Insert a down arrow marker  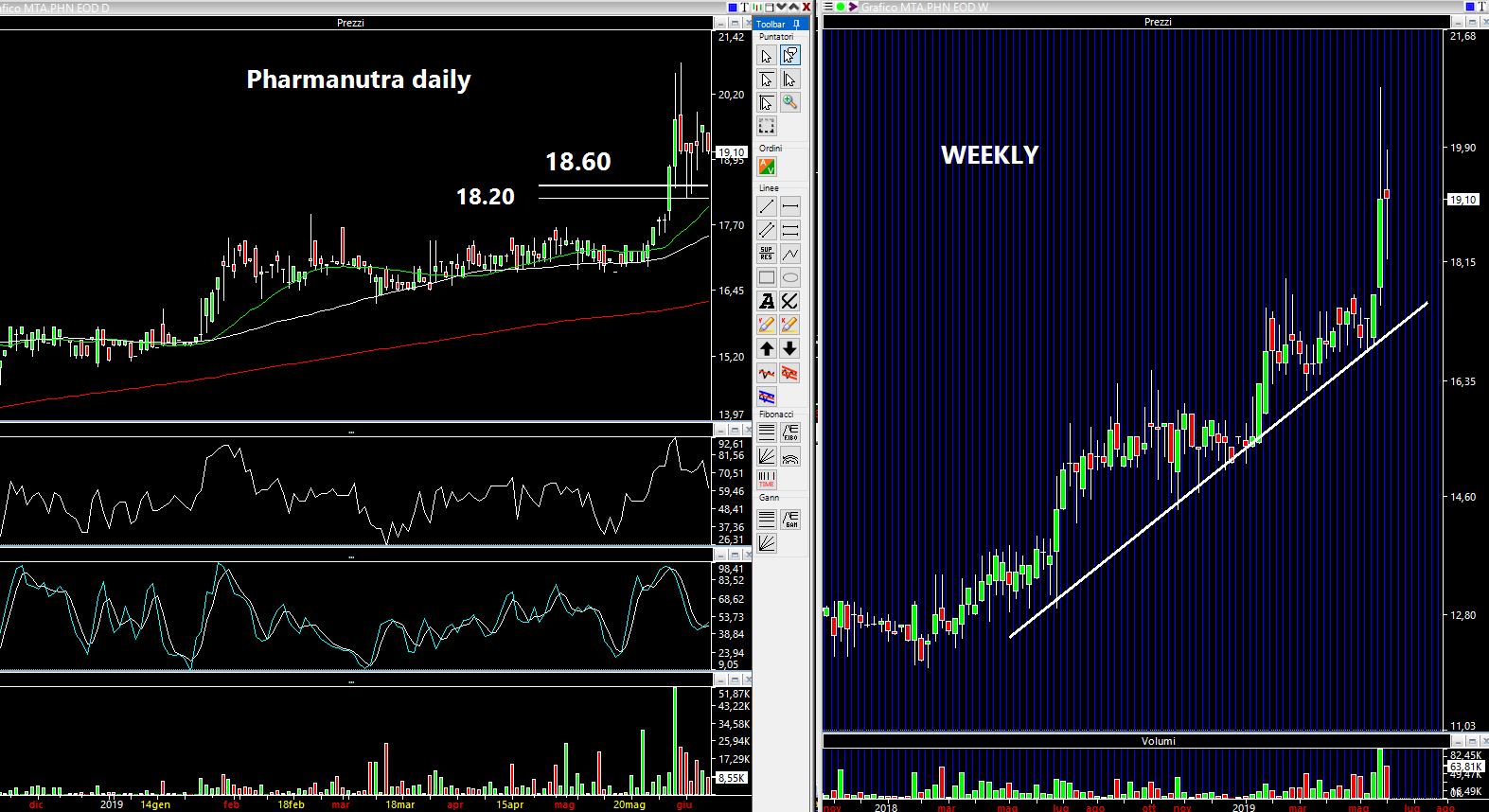[790, 348]
